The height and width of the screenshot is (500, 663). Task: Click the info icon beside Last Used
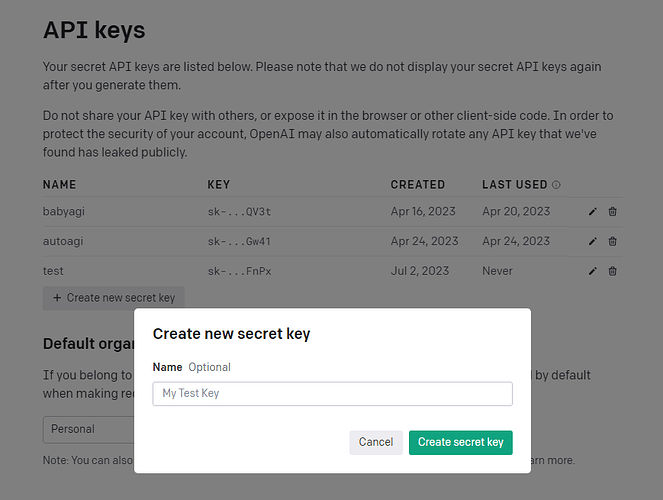[x=556, y=185]
